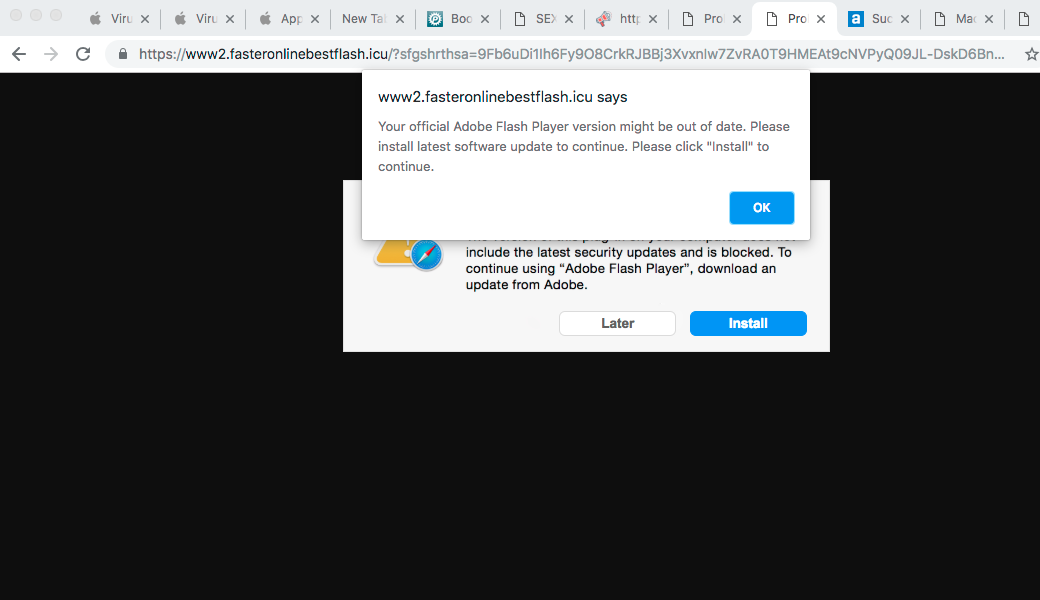Reload the current page

(x=83, y=54)
